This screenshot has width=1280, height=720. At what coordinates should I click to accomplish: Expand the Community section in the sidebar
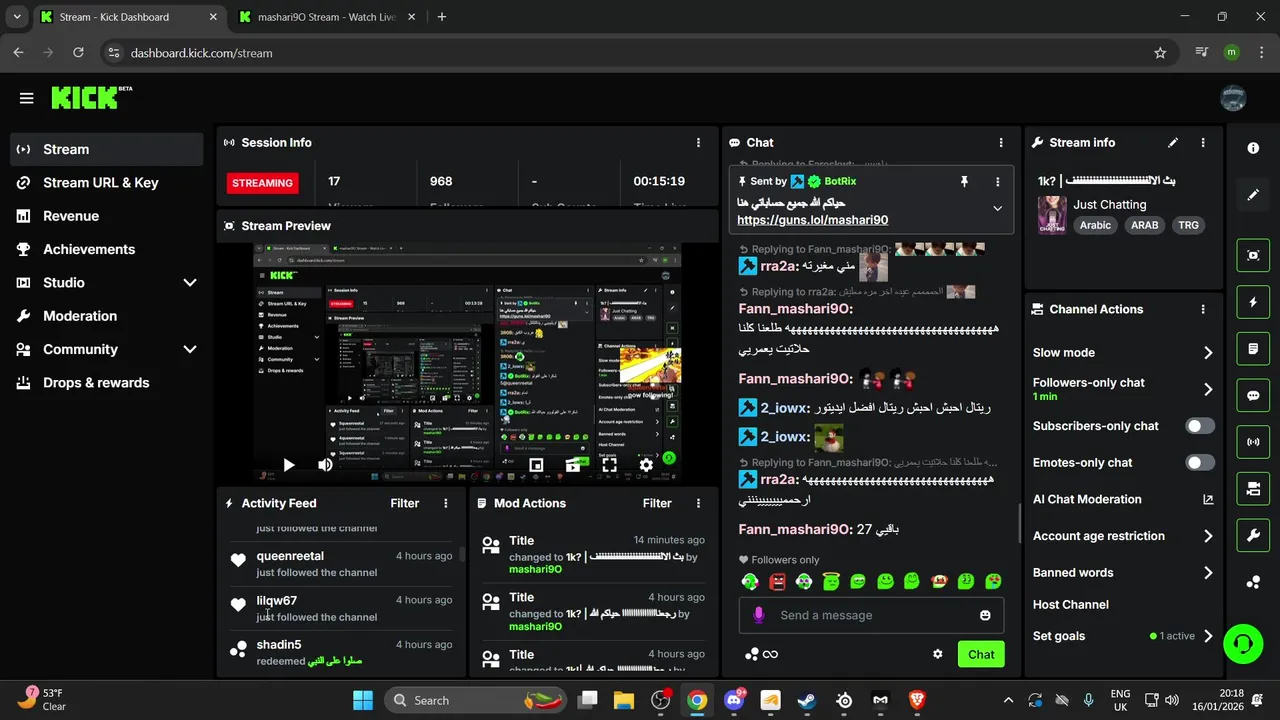point(190,349)
